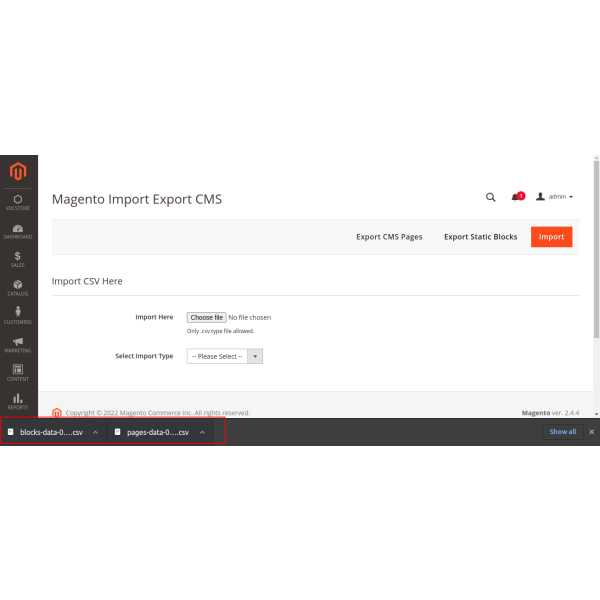Expand options for pages-data csv download
600x600 pixels.
tap(202, 432)
